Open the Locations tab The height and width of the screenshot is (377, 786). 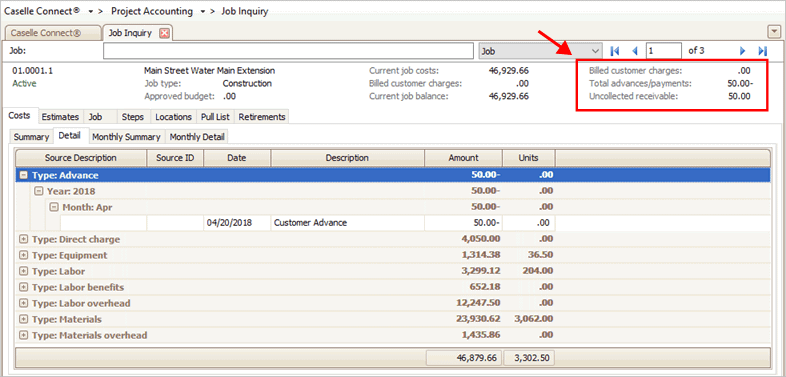coord(173,117)
